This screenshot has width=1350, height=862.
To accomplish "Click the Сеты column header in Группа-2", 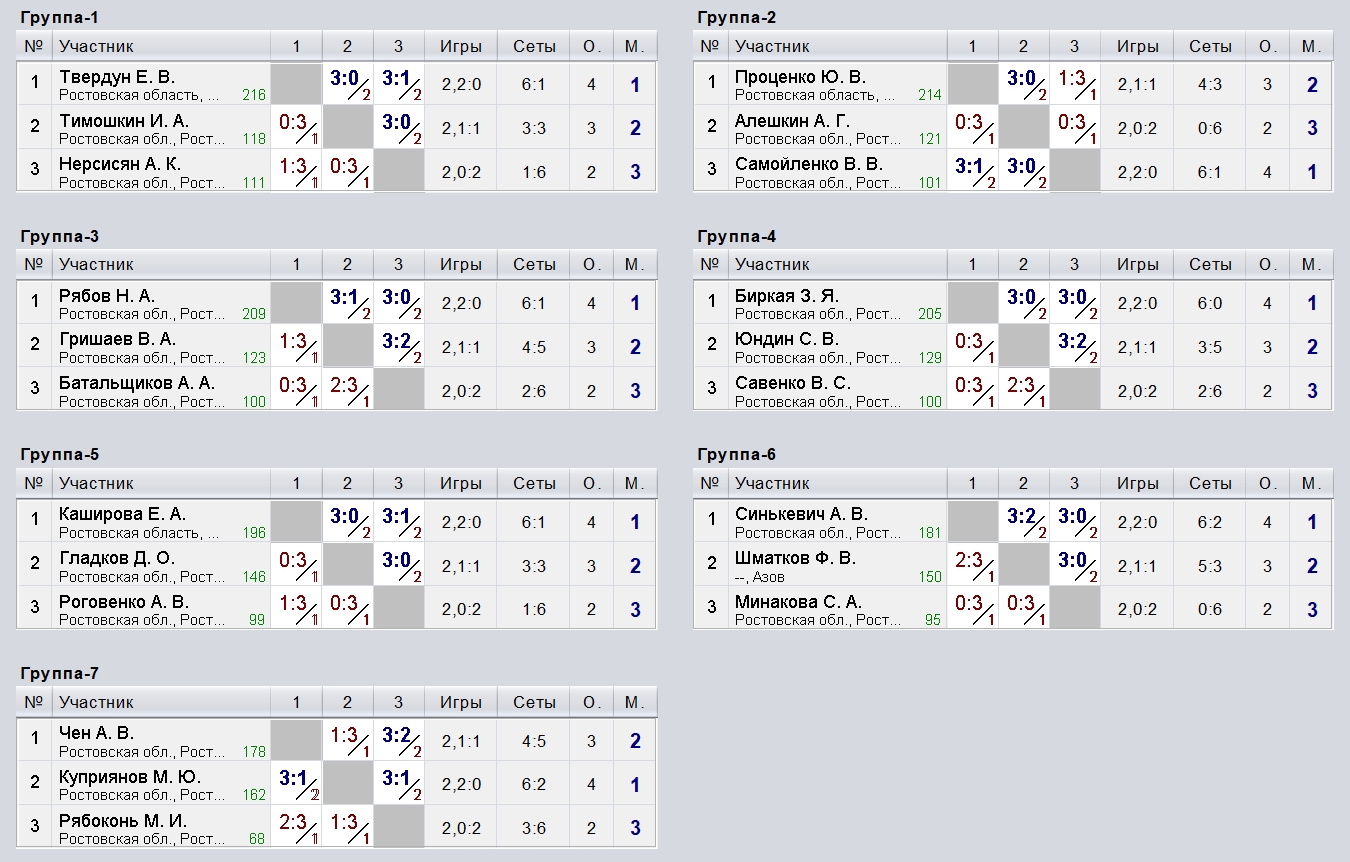I will pos(1210,46).
